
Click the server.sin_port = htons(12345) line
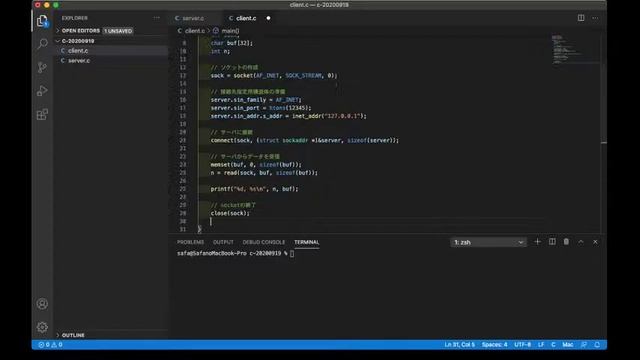(261, 108)
